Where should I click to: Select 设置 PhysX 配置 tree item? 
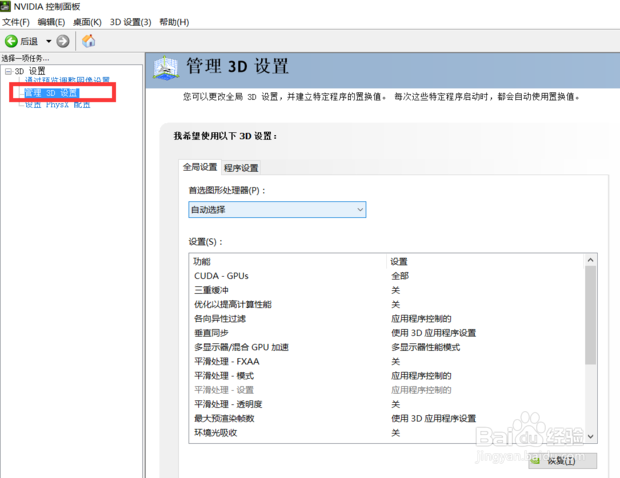coord(58,105)
